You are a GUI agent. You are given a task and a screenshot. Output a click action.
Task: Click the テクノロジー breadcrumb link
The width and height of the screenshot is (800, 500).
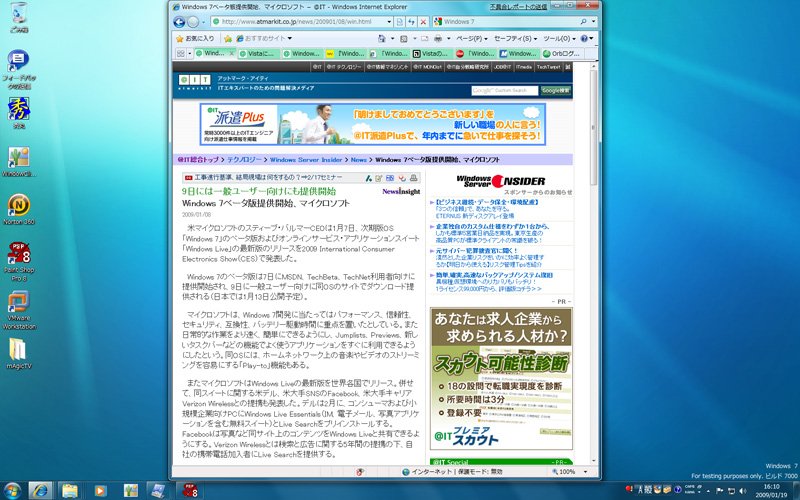pos(244,160)
